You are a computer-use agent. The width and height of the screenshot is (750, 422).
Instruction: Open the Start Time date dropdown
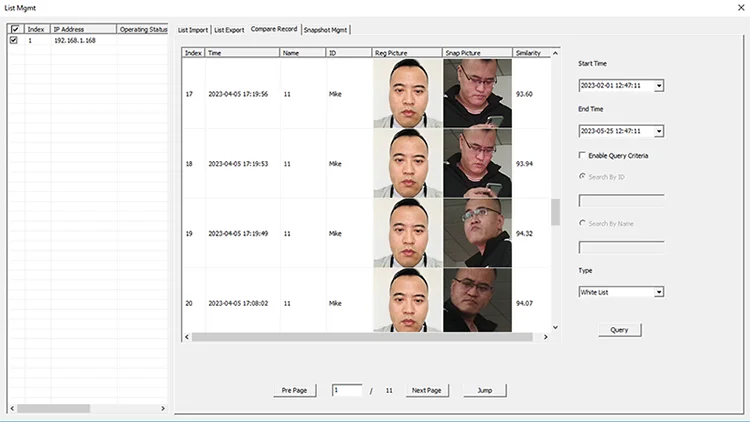tap(659, 86)
